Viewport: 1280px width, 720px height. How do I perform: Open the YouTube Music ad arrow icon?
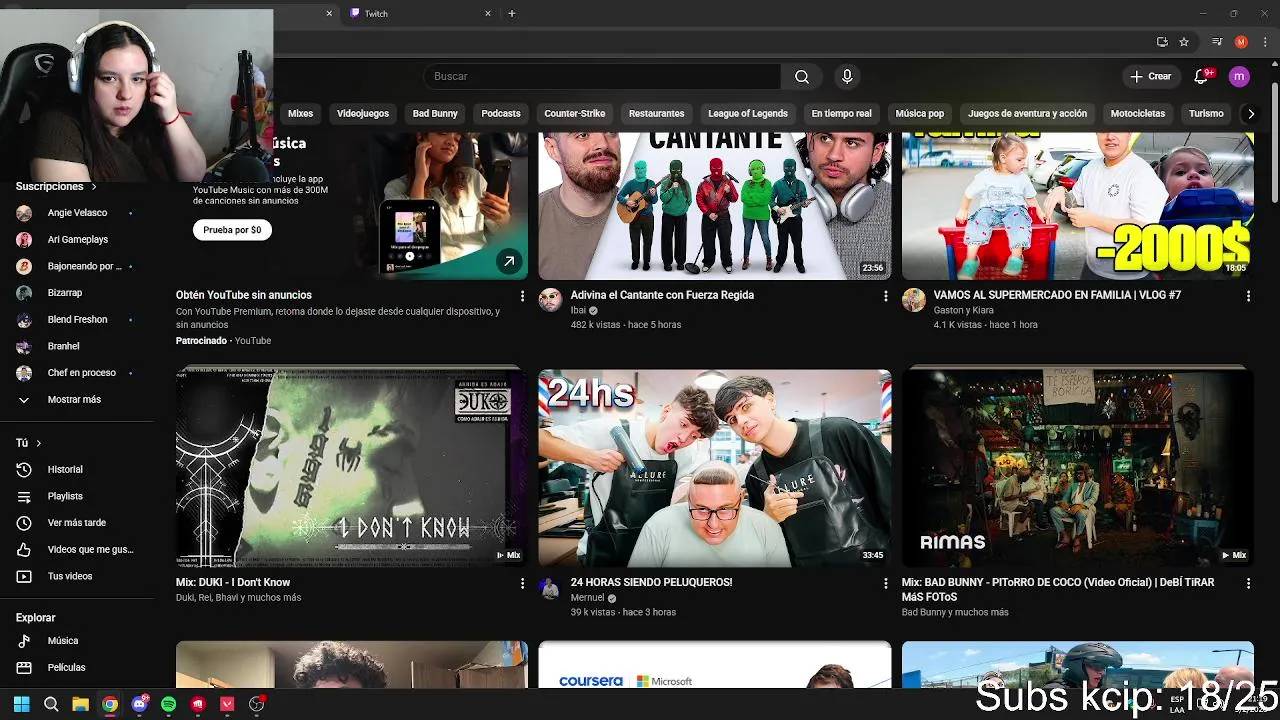(x=509, y=262)
